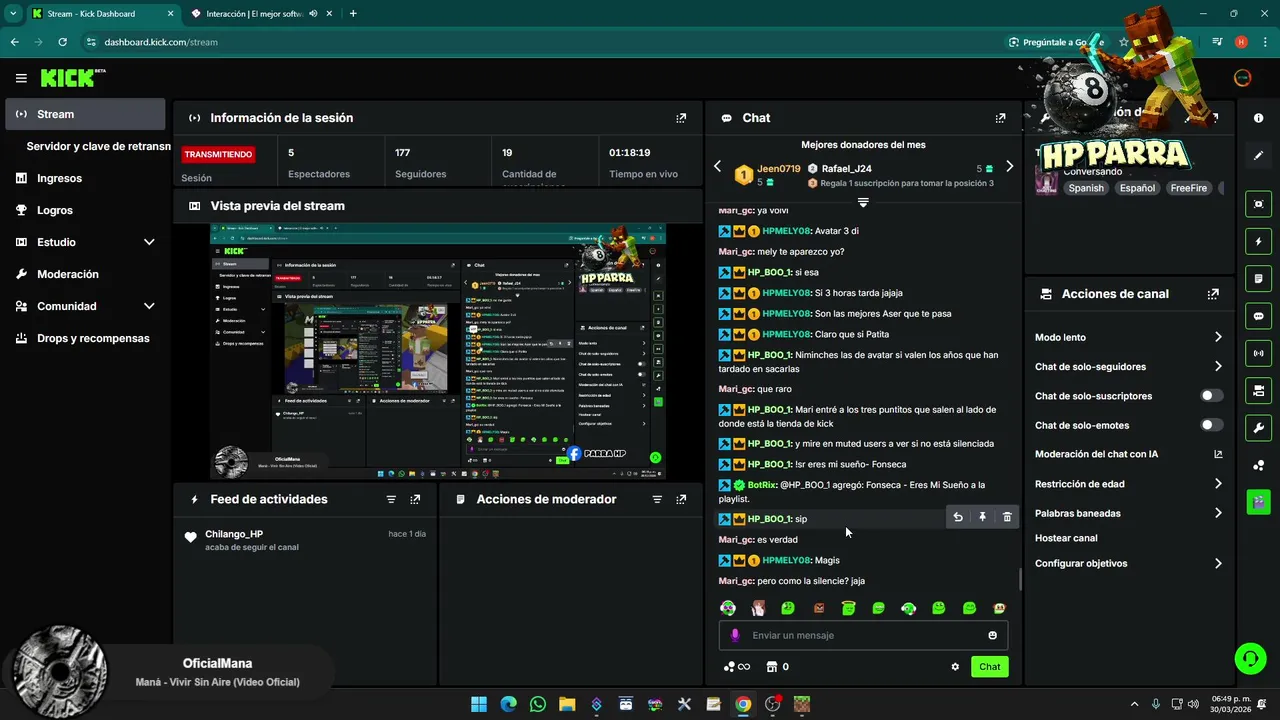
Task: Open Chat de solo-seguidores options
Action: (1128, 367)
